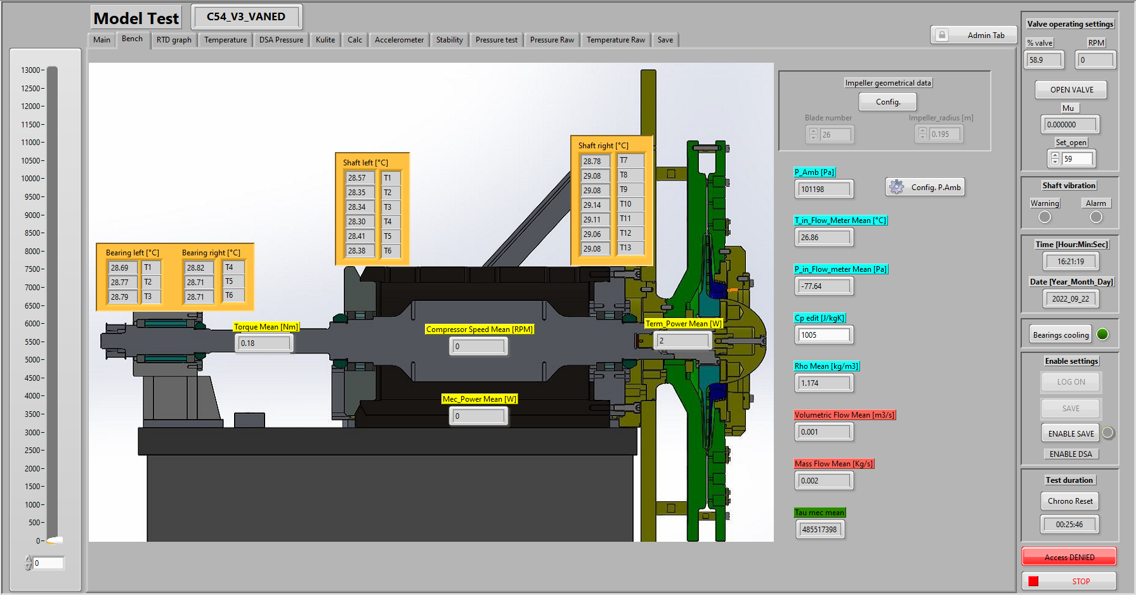Click the gear icon beside Config. P.Amb
The width and height of the screenshot is (1136, 595).
pyautogui.click(x=897, y=187)
